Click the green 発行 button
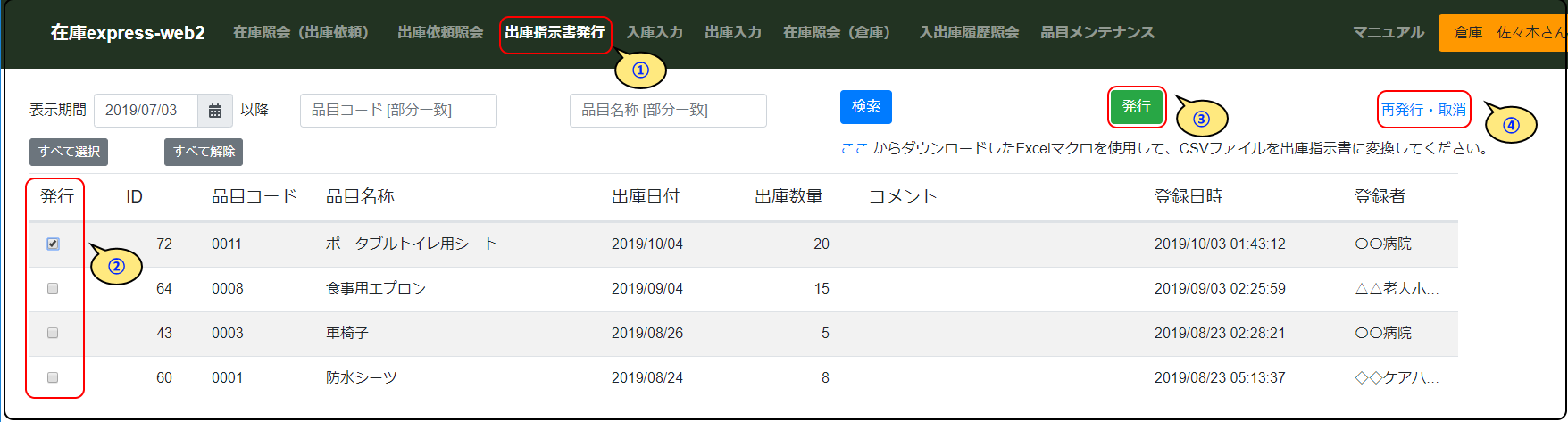 [1136, 107]
